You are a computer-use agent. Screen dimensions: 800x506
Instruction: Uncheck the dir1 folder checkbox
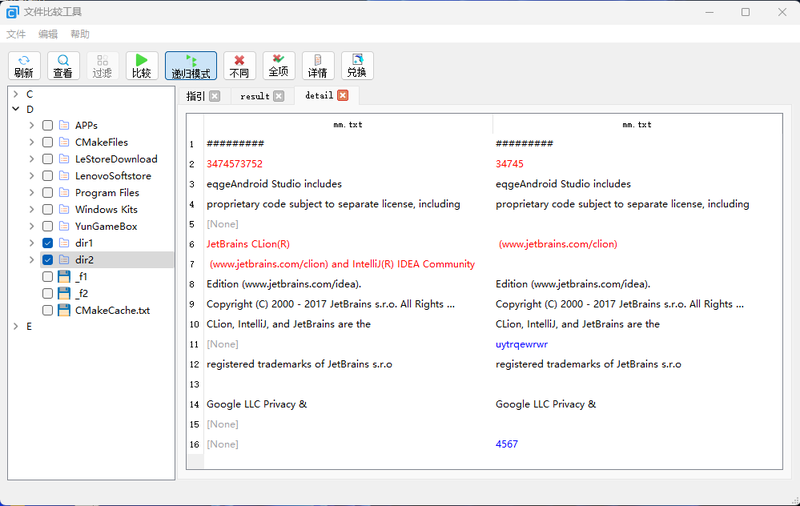tap(47, 243)
